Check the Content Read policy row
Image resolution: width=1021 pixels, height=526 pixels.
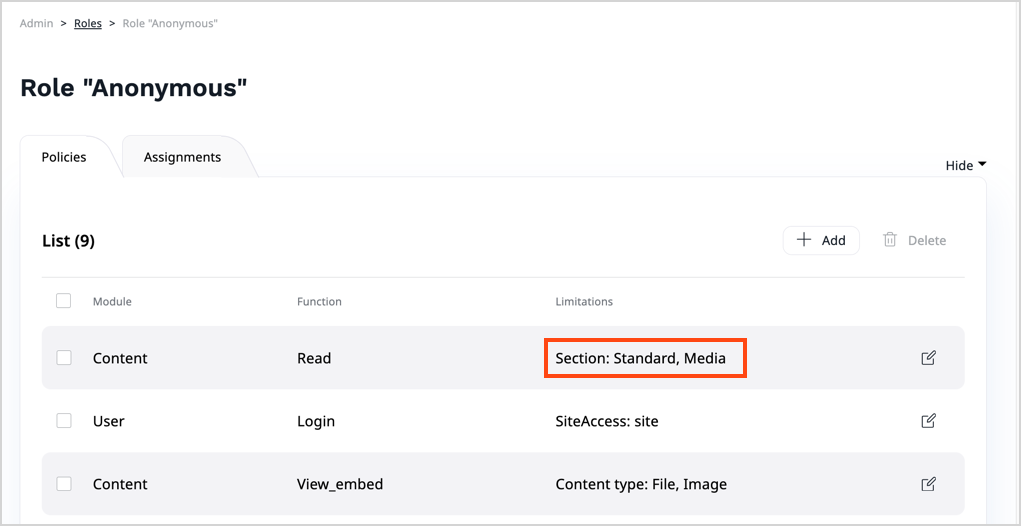64,358
